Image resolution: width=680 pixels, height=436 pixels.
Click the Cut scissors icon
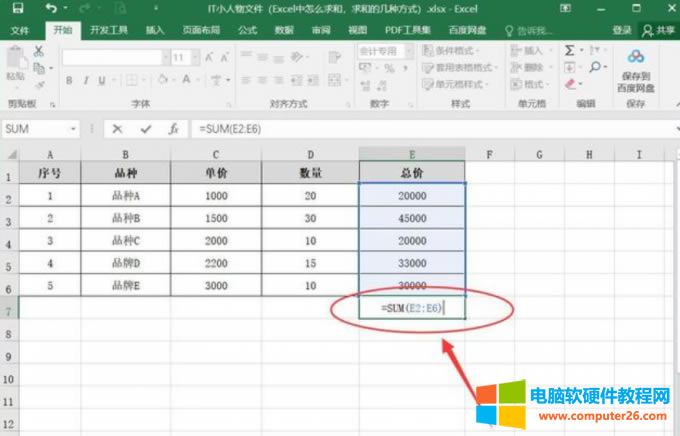[x=38, y=50]
